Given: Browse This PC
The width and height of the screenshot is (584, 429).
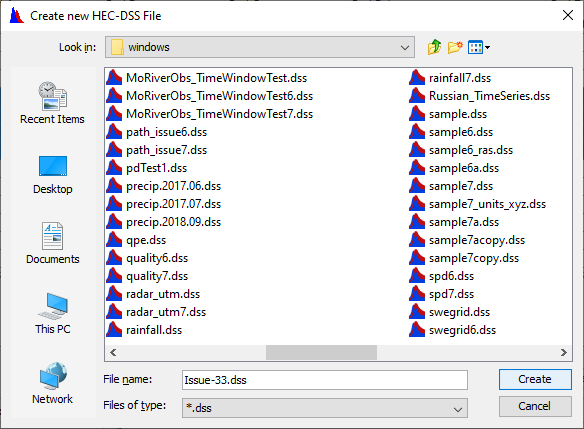Looking at the screenshot, I should tap(53, 314).
